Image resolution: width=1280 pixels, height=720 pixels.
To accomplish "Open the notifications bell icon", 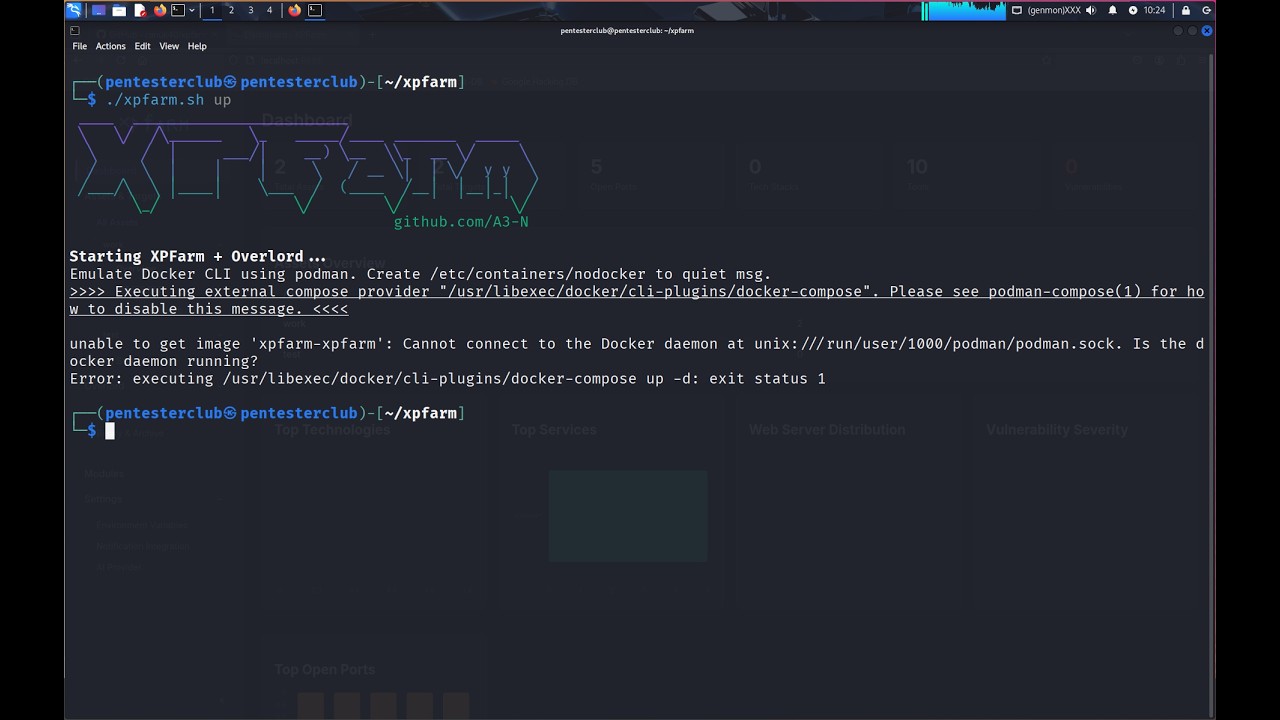I will (x=1112, y=10).
